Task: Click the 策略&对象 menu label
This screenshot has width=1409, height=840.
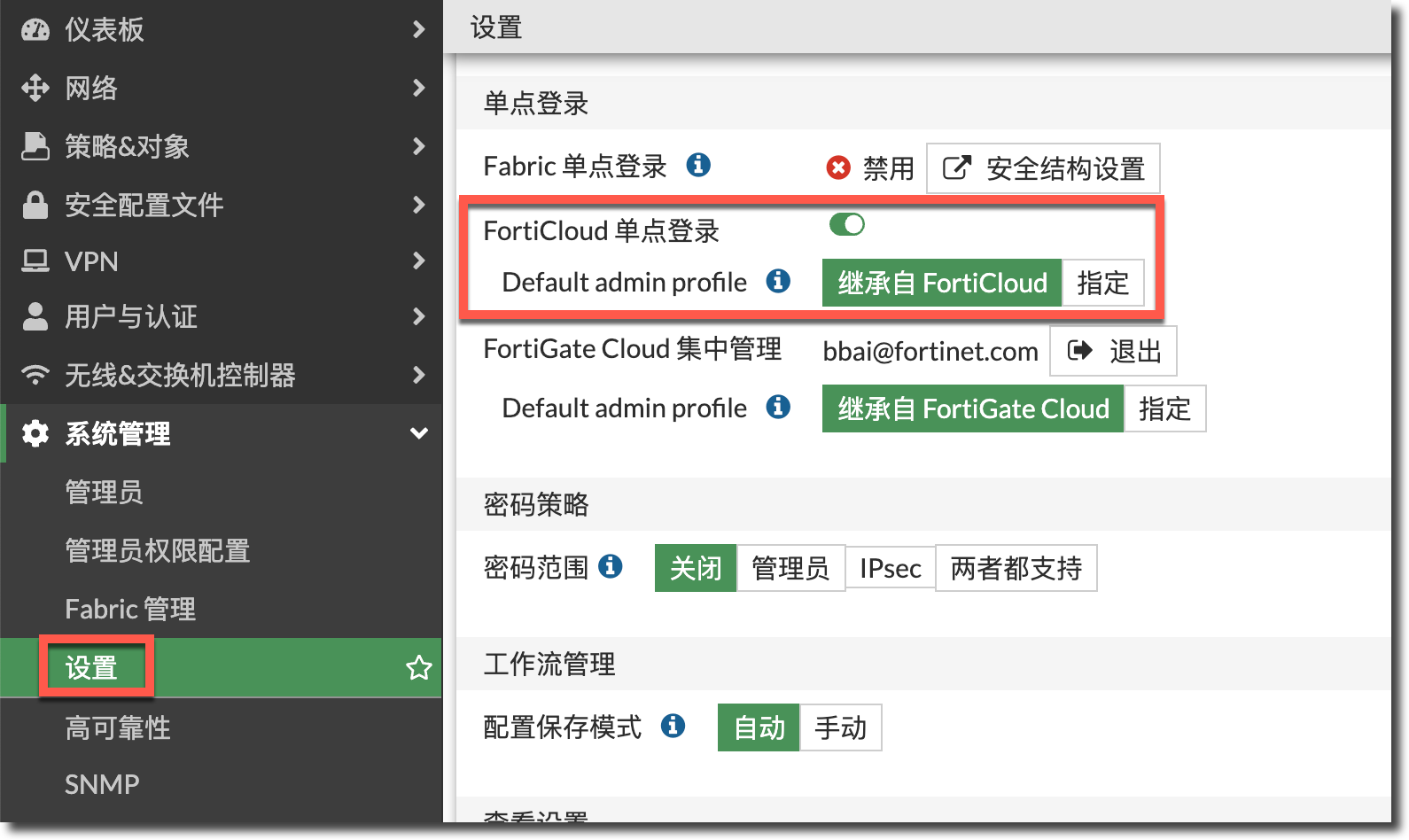Action: pos(127,146)
